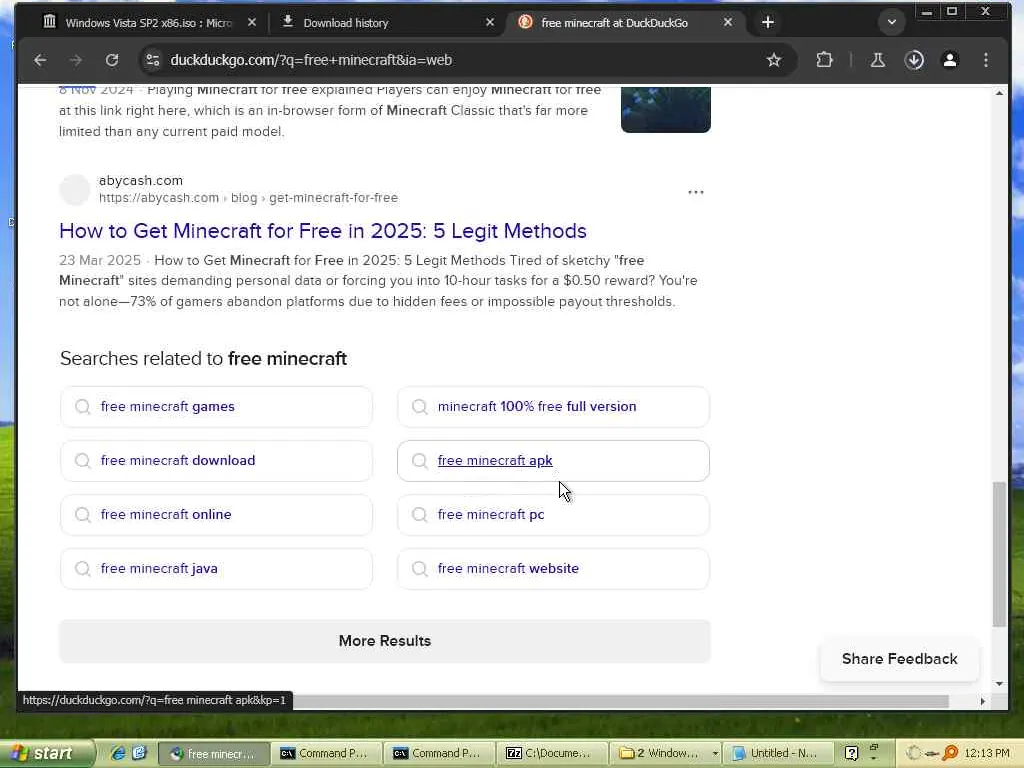Search related: free minecraft pc
Screen dimensions: 1024x768
[553, 515]
